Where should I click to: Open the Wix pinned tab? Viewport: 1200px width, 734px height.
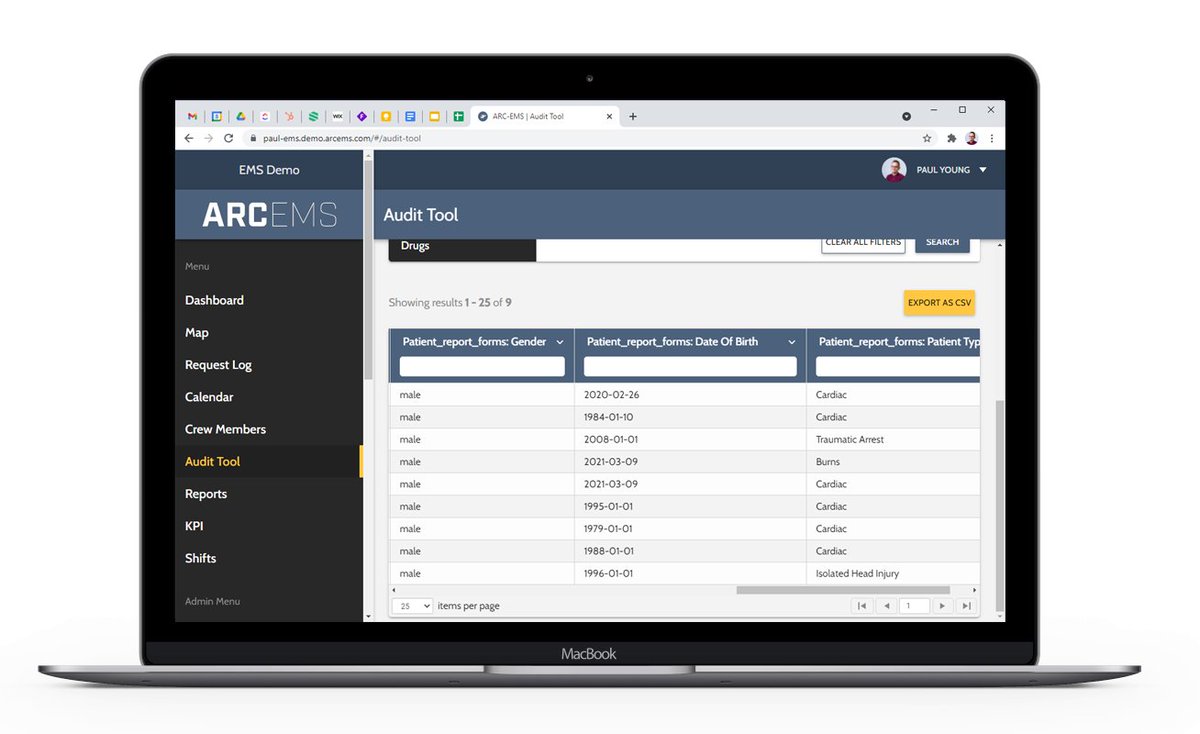(x=338, y=116)
